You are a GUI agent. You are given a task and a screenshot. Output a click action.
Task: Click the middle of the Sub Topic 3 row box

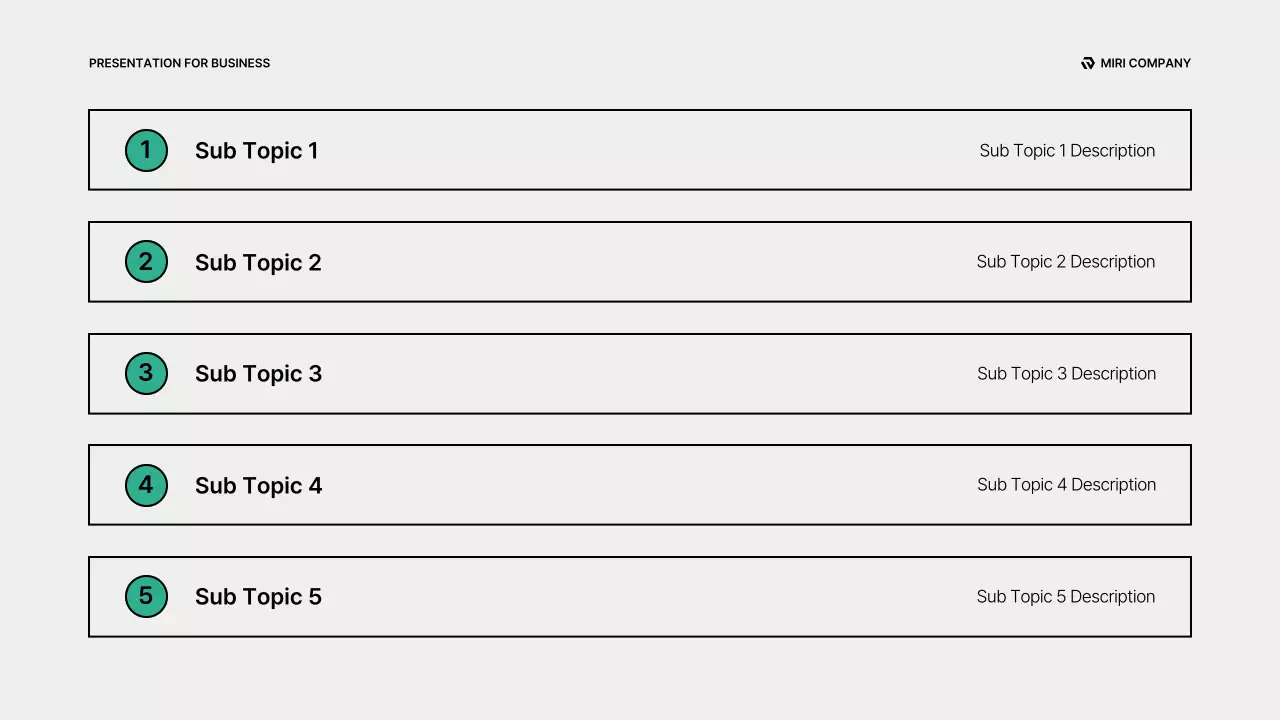pyautogui.click(x=640, y=373)
